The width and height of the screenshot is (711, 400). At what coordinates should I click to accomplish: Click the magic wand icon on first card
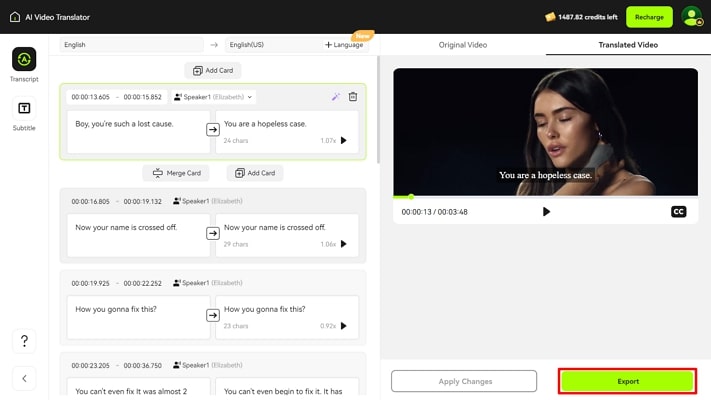tap(336, 97)
